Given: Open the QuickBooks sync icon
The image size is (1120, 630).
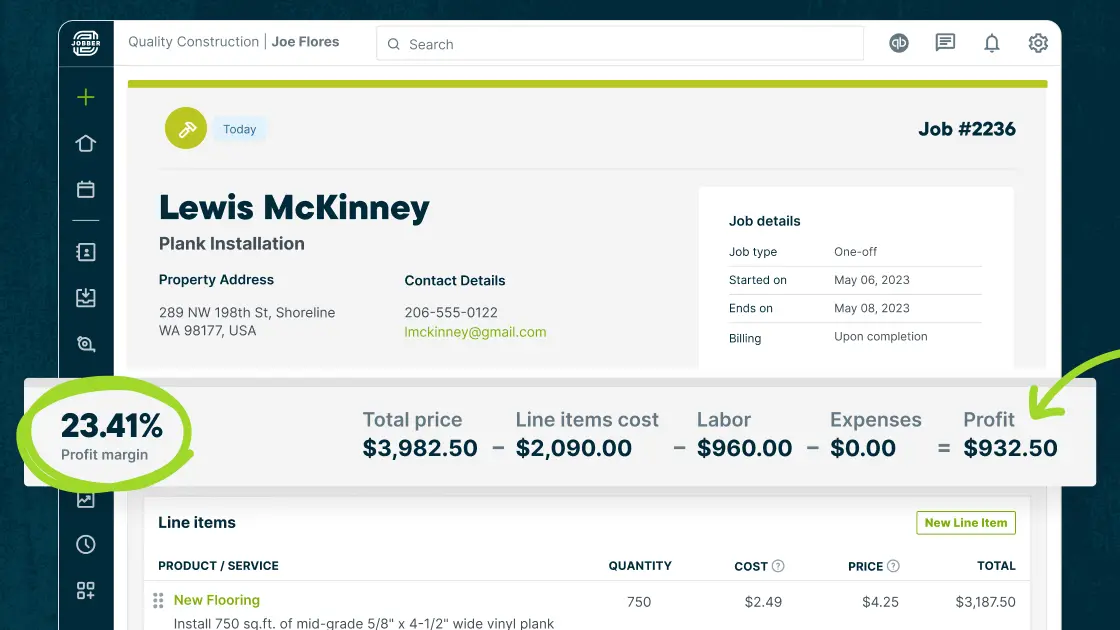Looking at the screenshot, I should click(x=898, y=43).
